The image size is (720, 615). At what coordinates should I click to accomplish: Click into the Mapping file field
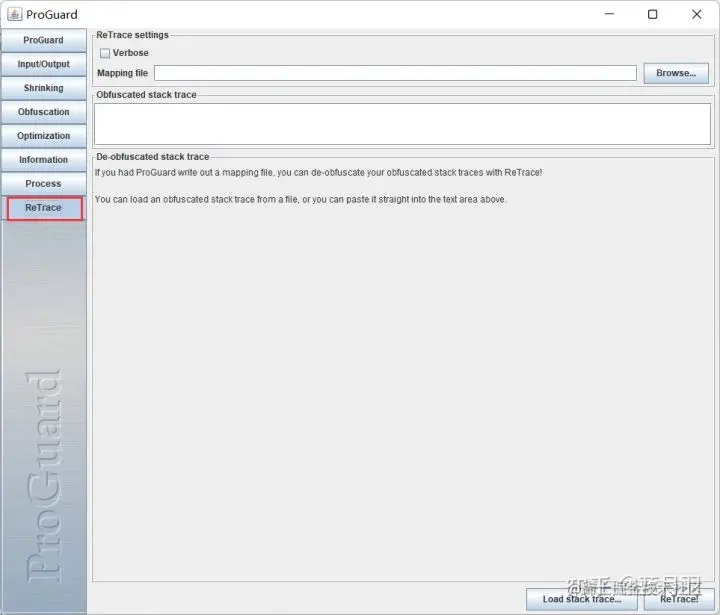point(395,73)
